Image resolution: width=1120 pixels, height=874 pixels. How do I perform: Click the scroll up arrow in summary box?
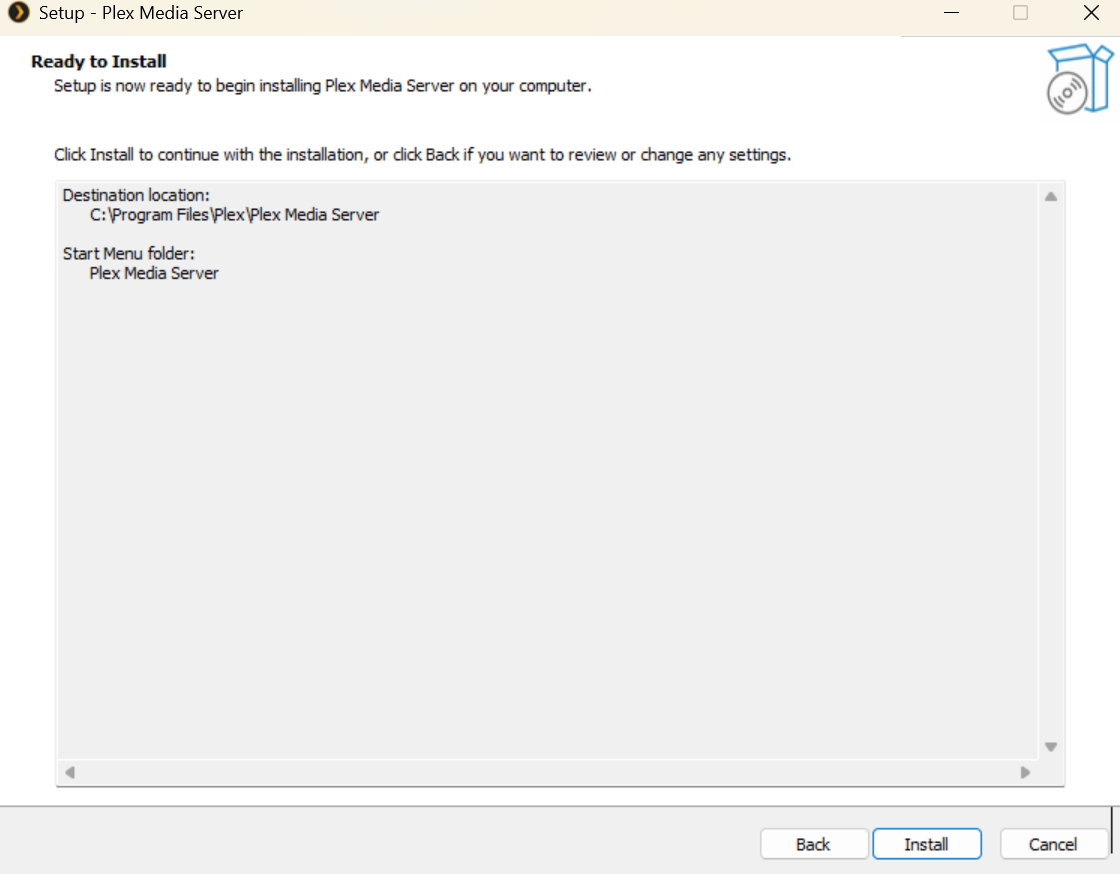1050,197
